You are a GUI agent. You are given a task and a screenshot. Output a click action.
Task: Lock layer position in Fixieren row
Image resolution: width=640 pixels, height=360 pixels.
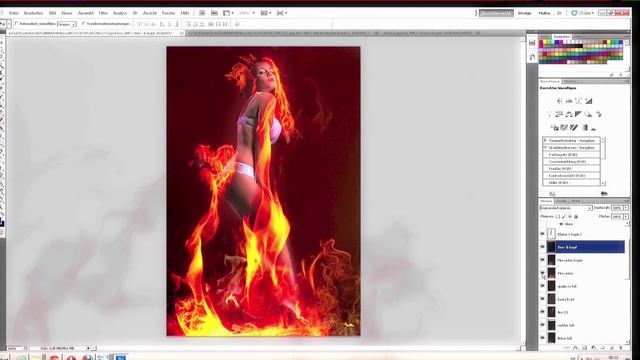(x=570, y=216)
